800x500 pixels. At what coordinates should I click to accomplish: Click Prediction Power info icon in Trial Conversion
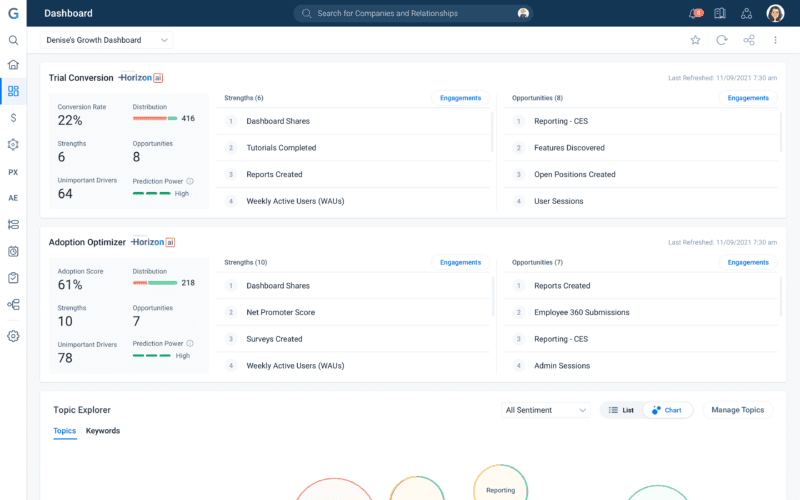pos(190,181)
